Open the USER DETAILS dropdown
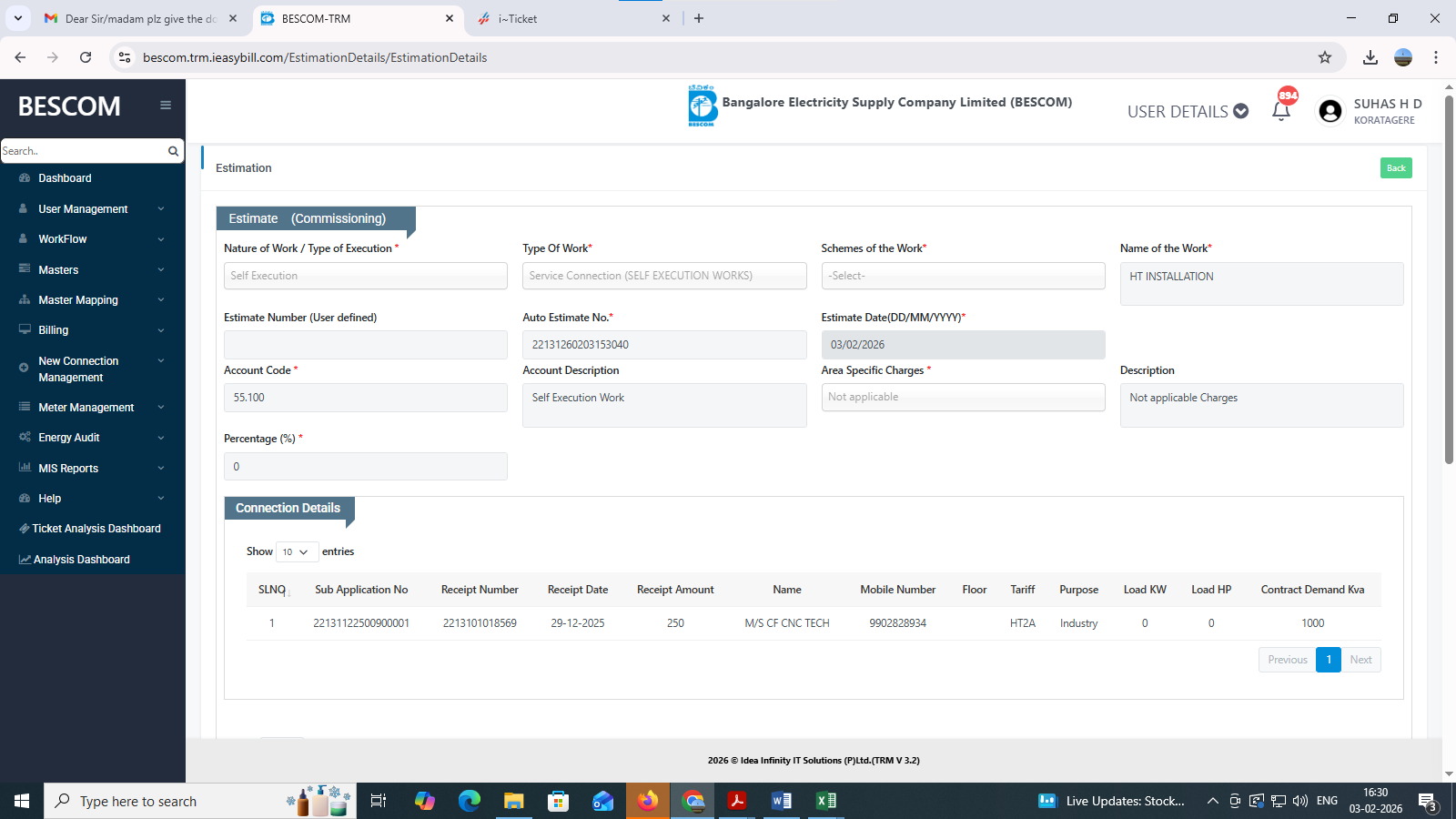 click(x=1187, y=111)
